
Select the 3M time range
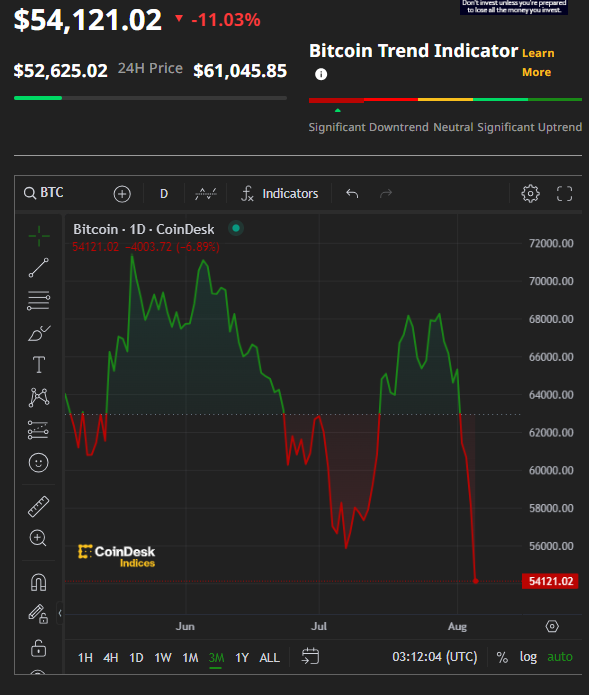pos(216,657)
